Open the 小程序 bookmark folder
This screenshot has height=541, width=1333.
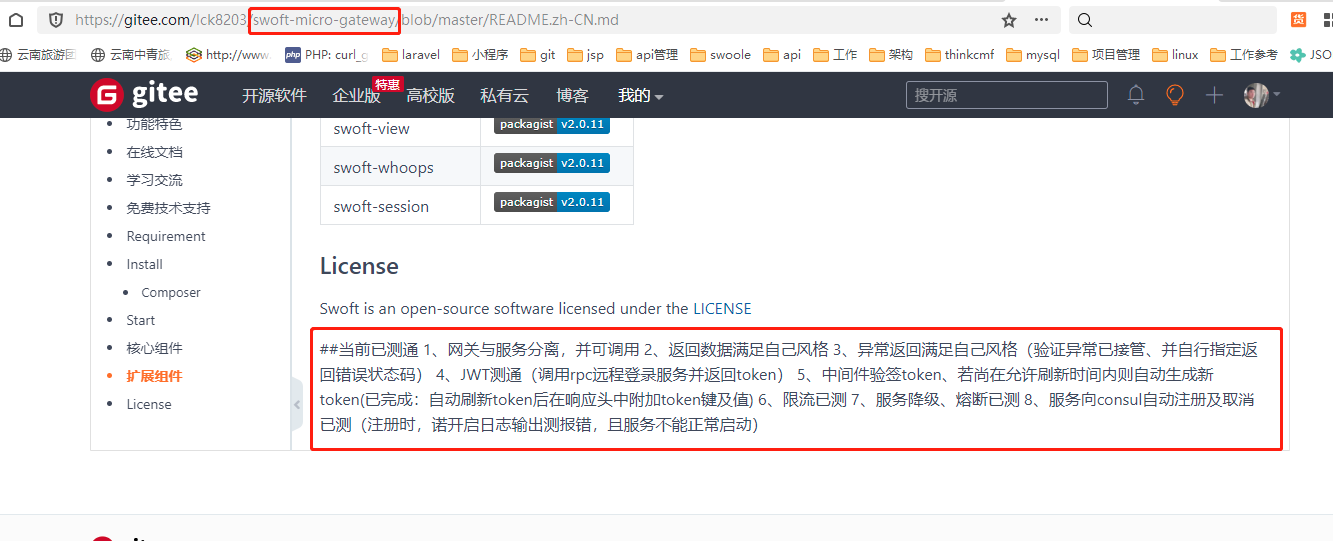[481, 55]
